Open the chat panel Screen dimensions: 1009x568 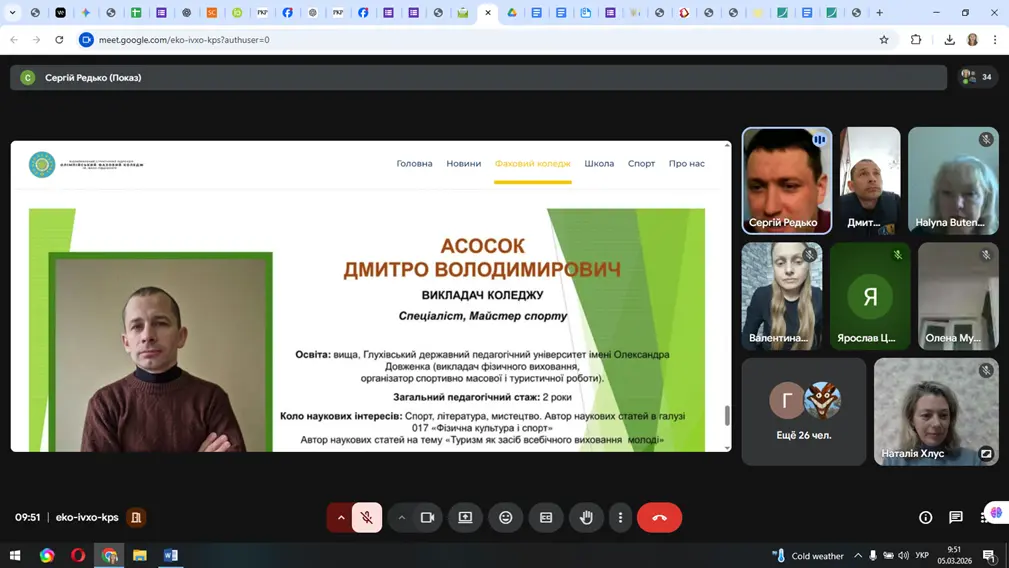[x=956, y=517]
